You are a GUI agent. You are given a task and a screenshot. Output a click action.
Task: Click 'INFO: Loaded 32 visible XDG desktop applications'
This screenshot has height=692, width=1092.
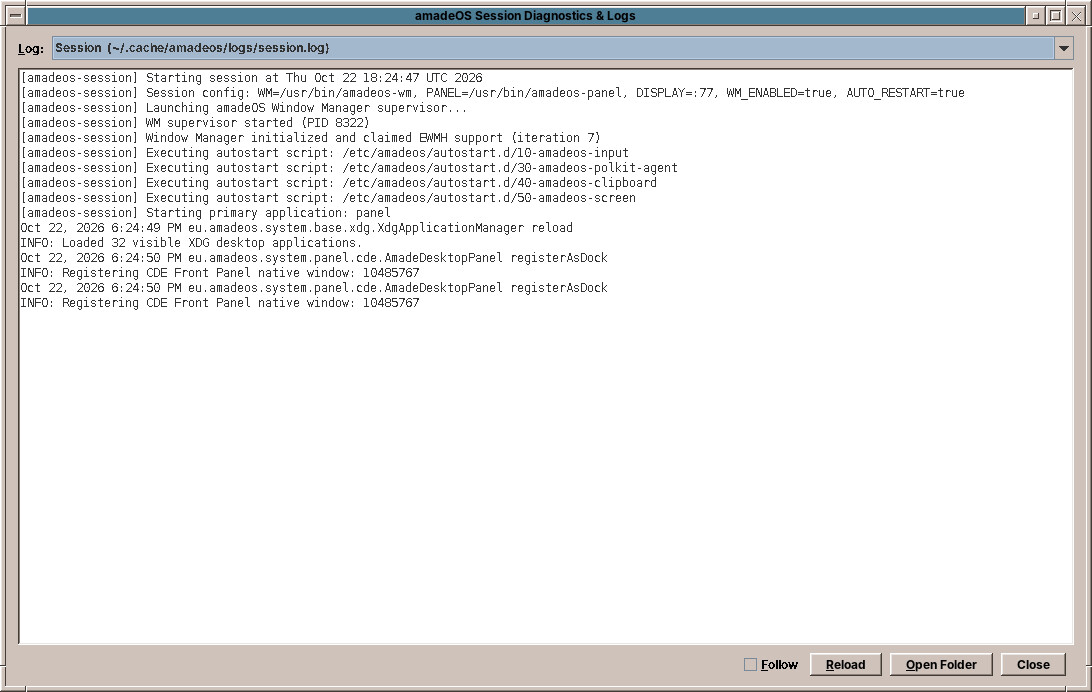(x=192, y=243)
